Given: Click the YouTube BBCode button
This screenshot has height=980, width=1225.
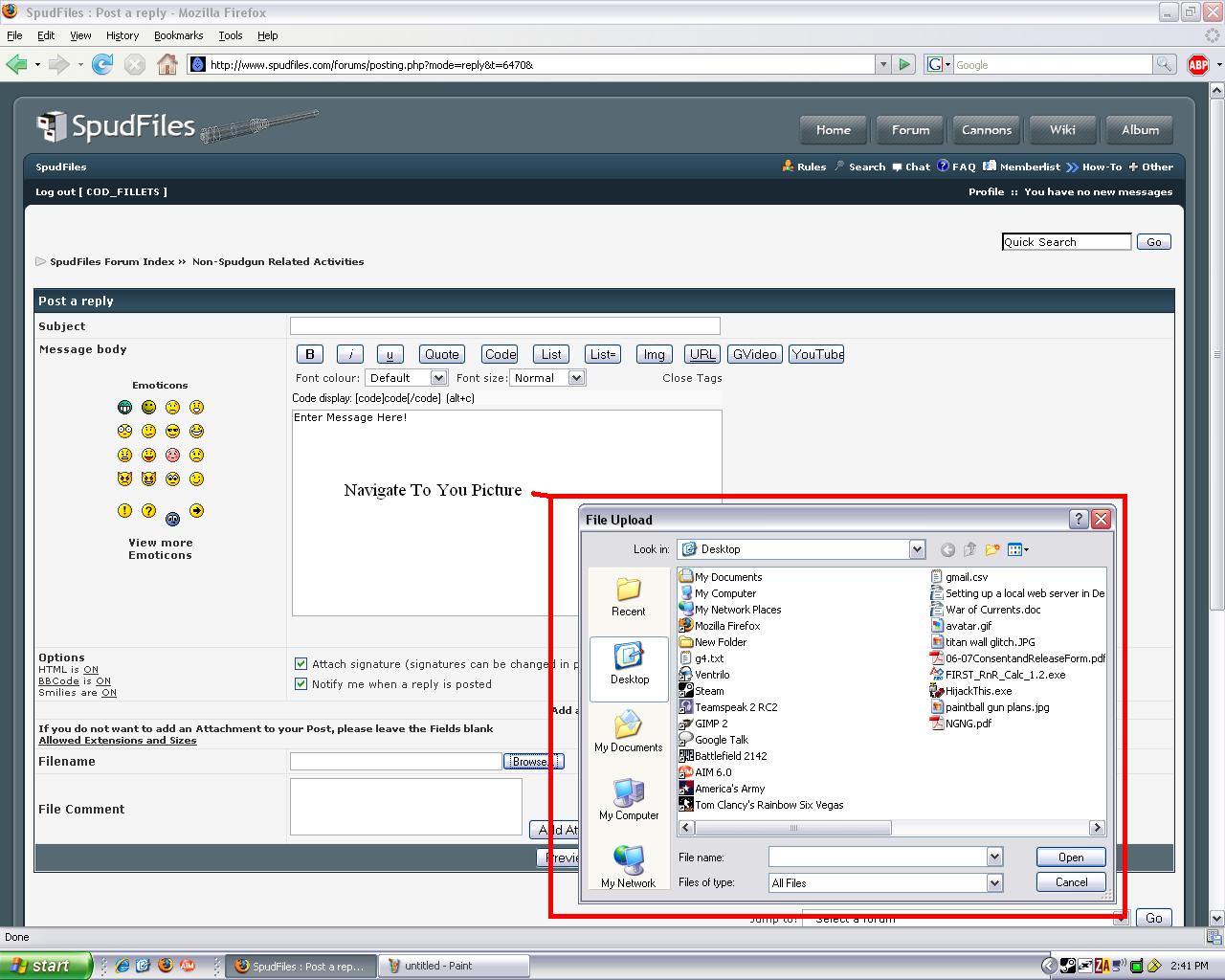Looking at the screenshot, I should tap(816, 354).
